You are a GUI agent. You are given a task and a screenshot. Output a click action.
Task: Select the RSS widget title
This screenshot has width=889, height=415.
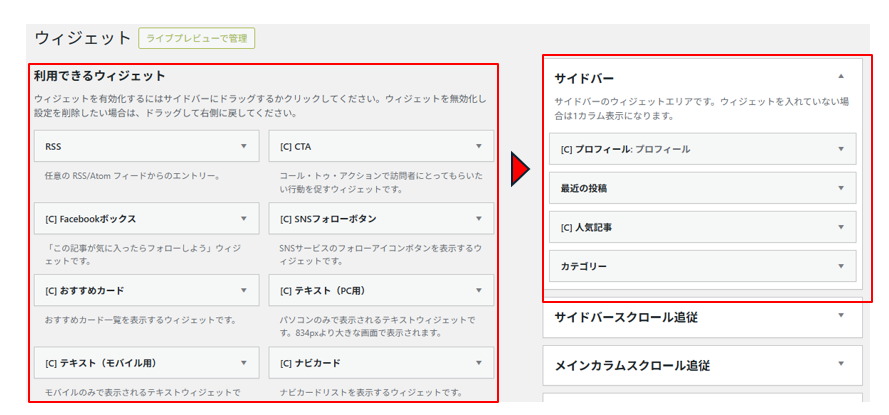click(53, 146)
